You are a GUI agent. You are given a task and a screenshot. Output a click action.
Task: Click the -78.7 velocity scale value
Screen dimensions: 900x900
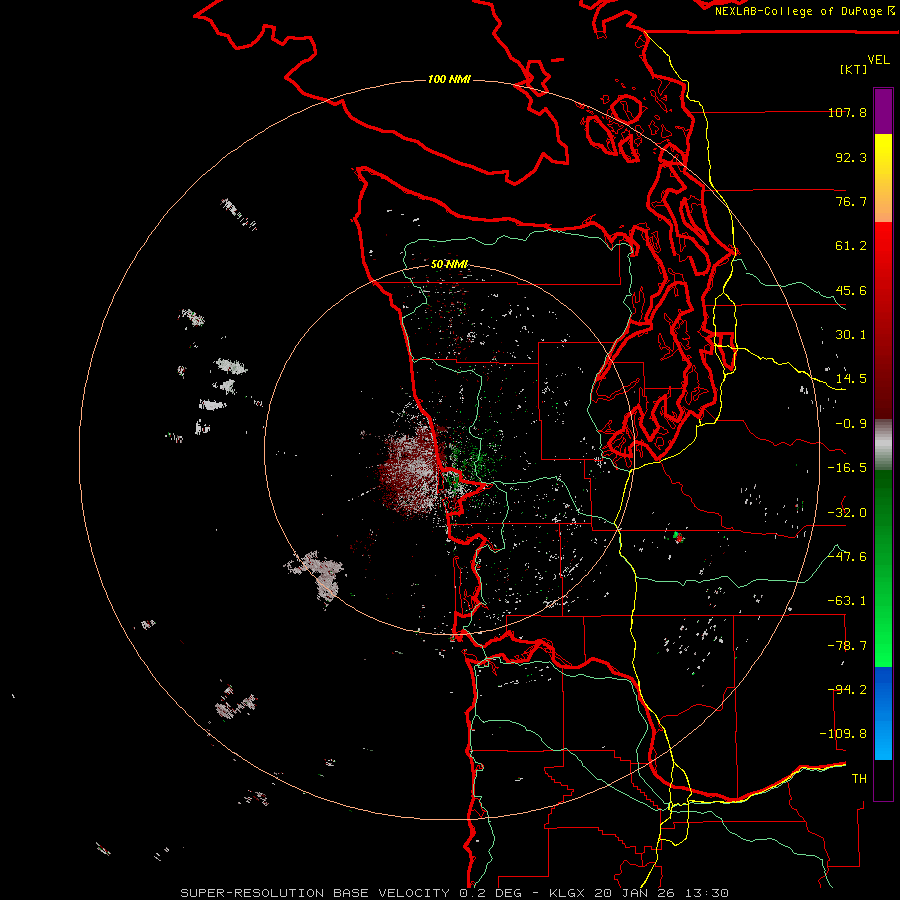847,646
